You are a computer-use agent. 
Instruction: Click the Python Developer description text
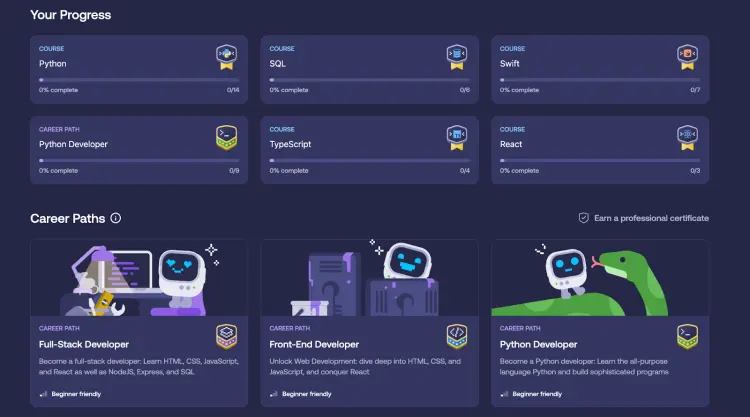(584, 366)
